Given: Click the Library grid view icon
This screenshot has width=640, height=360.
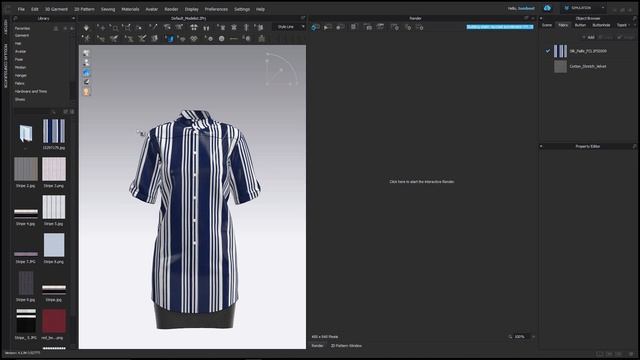Looking at the screenshot, I should coord(72,111).
